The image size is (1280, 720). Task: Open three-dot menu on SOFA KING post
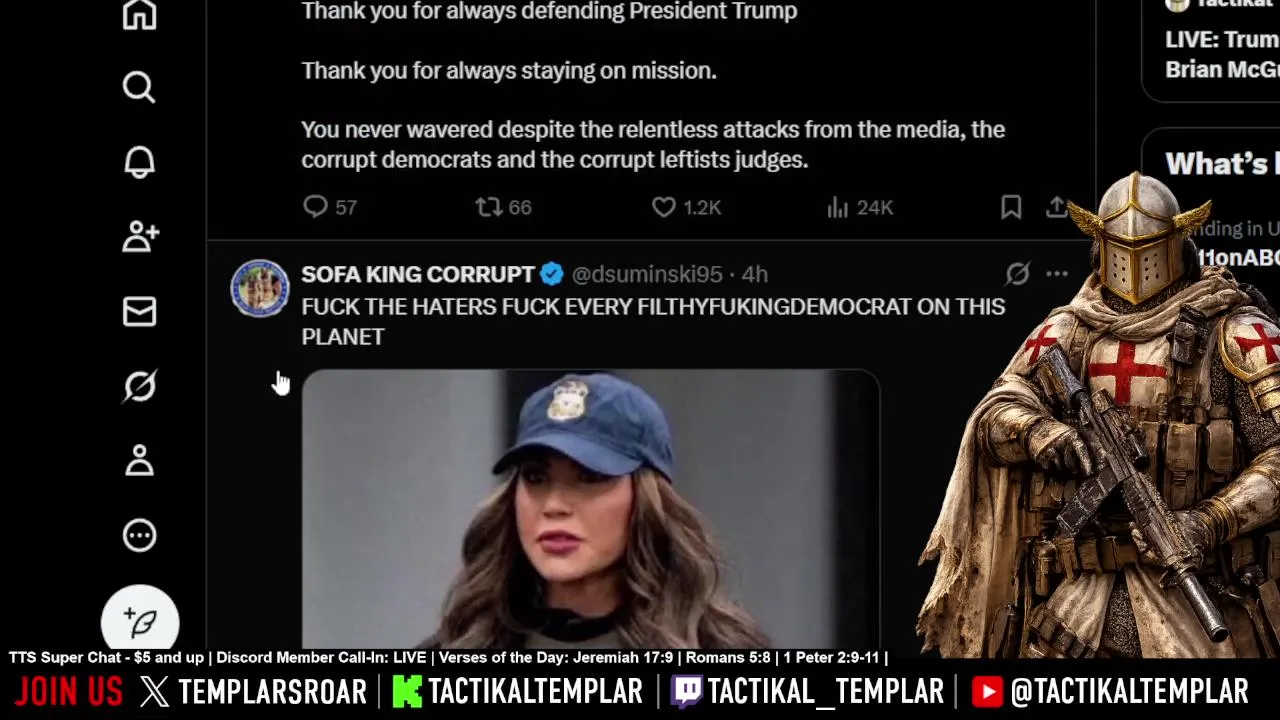(x=1057, y=273)
